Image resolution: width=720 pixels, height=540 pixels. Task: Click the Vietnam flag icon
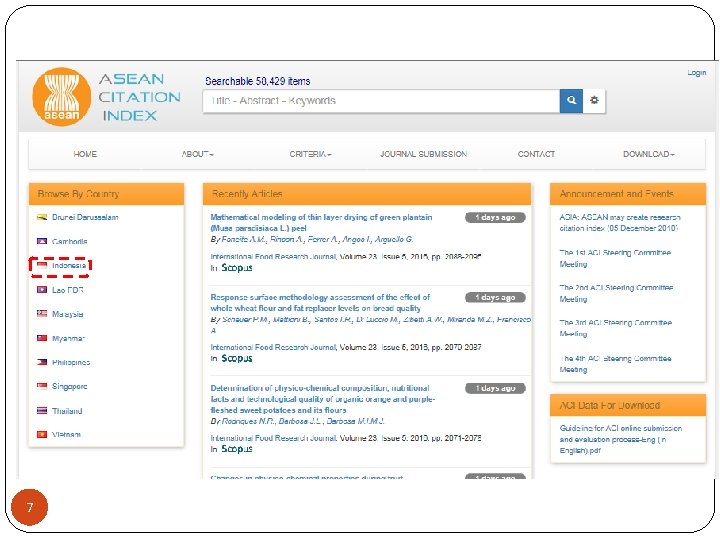[42, 434]
